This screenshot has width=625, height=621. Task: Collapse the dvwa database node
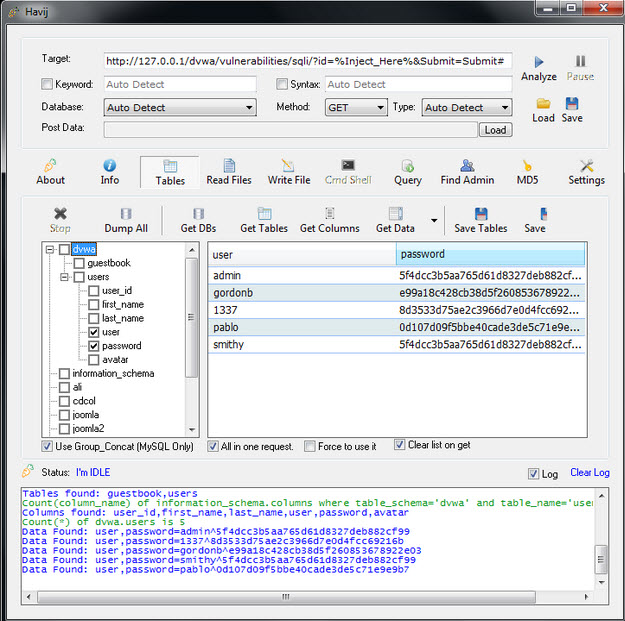tap(50, 250)
